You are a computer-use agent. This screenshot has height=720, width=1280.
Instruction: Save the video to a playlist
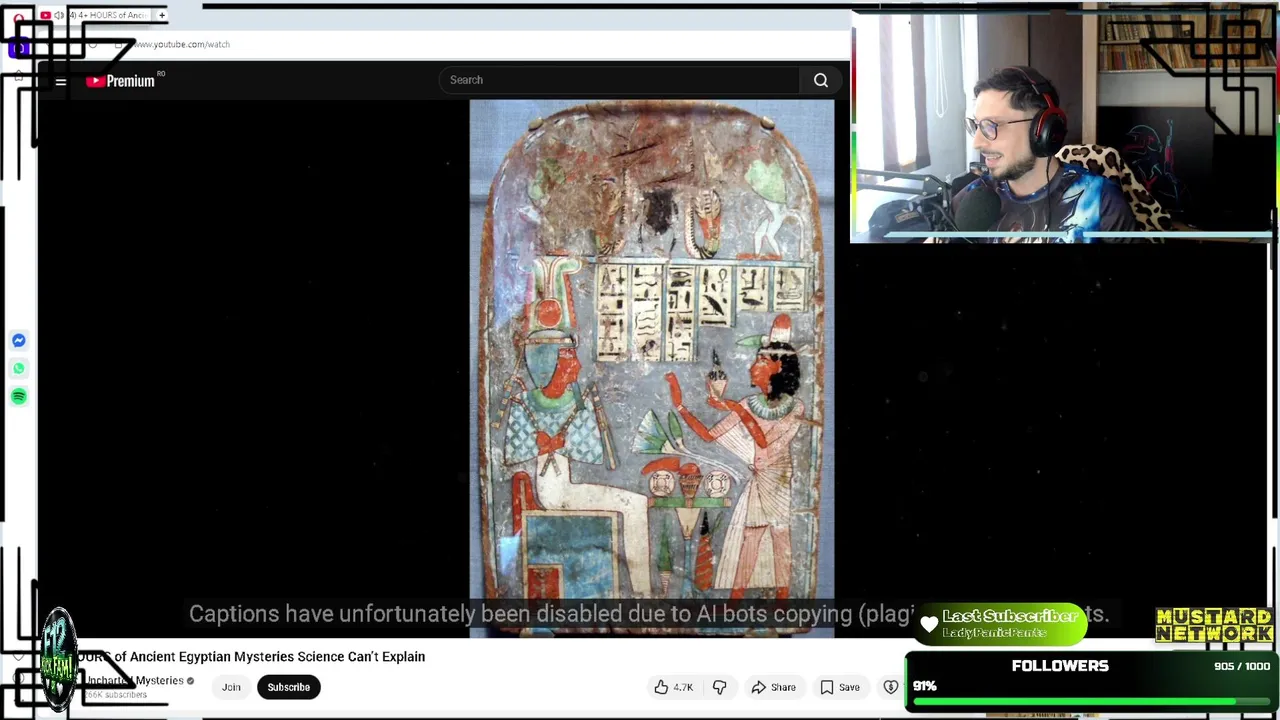[x=840, y=687]
